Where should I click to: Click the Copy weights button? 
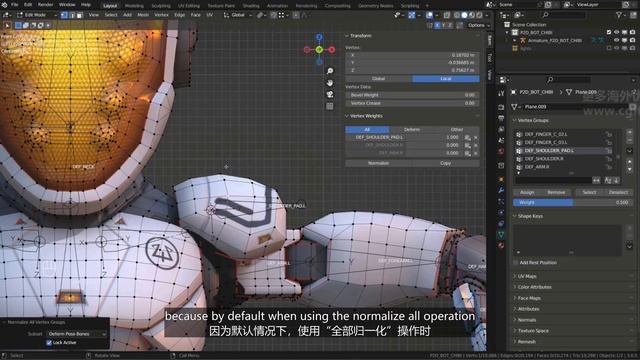(x=446, y=163)
